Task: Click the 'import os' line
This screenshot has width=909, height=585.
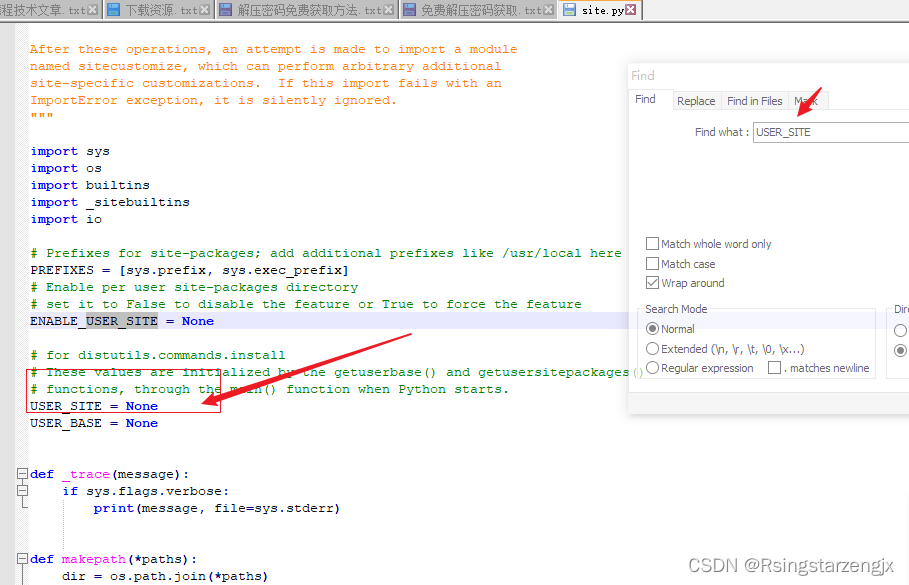Action: [66, 168]
